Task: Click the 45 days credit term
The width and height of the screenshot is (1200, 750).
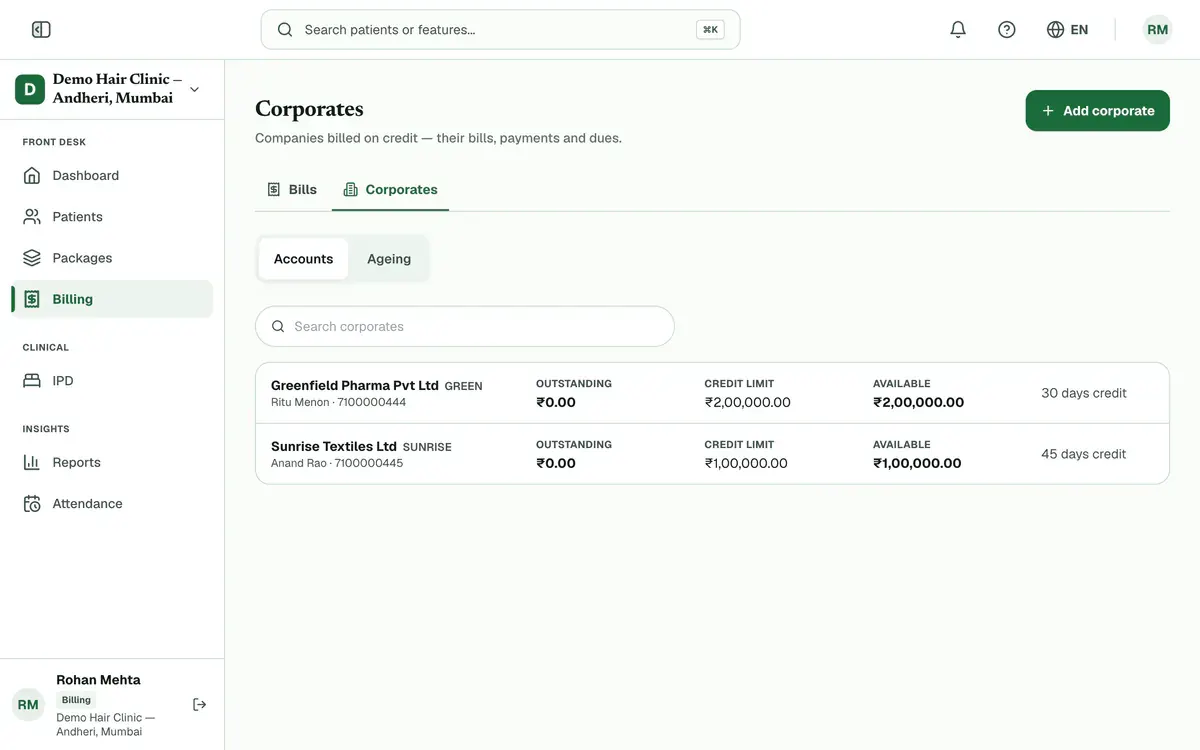Action: pos(1084,454)
